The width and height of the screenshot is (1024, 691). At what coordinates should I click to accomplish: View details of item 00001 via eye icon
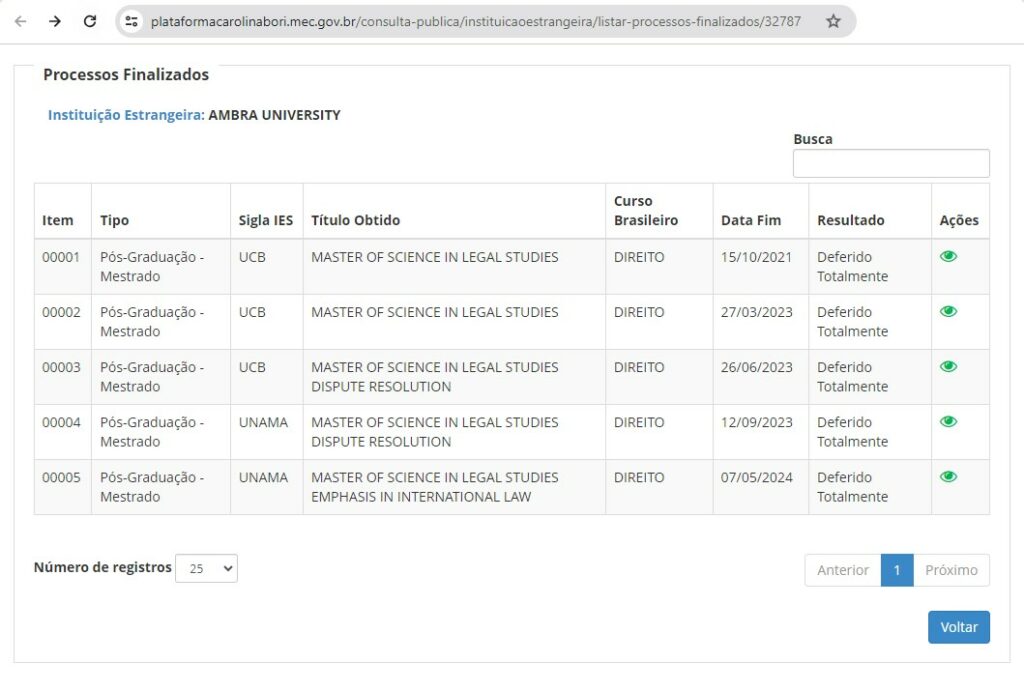(x=948, y=257)
